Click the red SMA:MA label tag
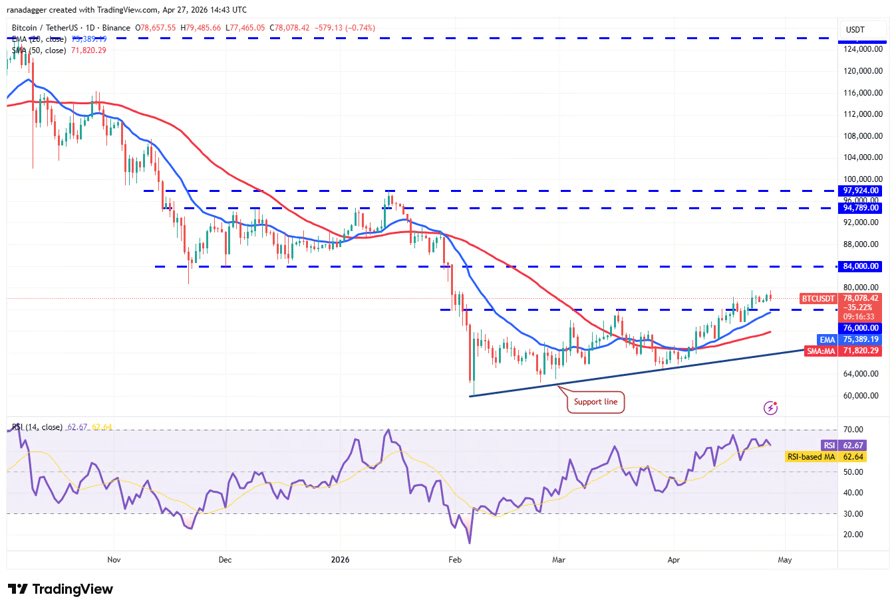The image size is (896, 609). [x=819, y=351]
